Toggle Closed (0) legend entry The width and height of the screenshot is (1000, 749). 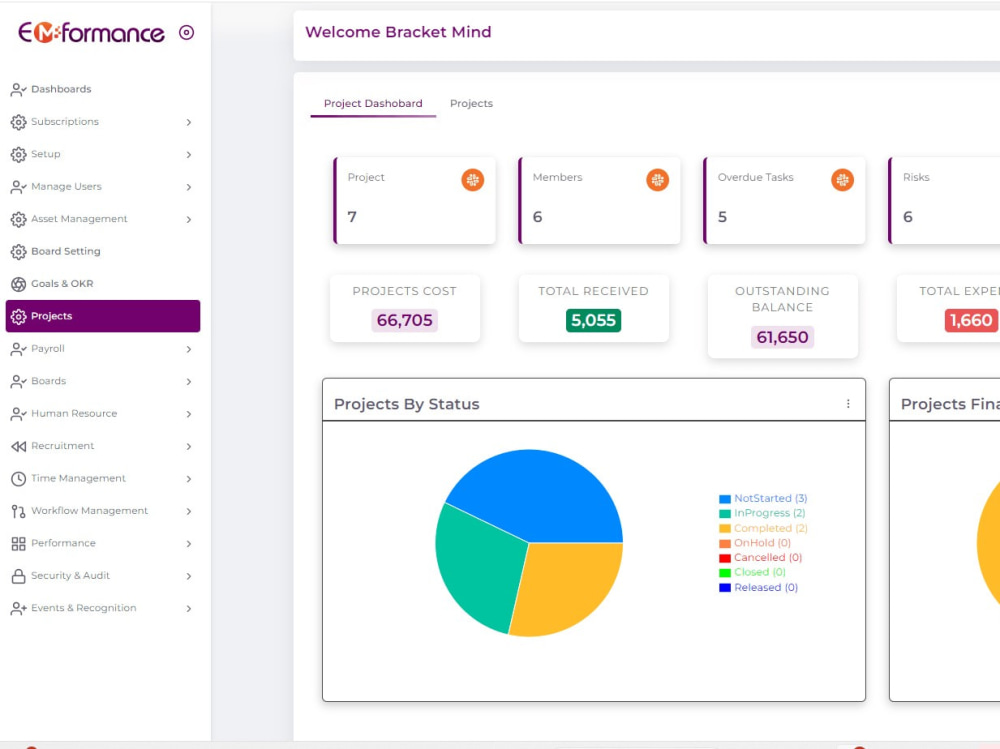click(753, 572)
